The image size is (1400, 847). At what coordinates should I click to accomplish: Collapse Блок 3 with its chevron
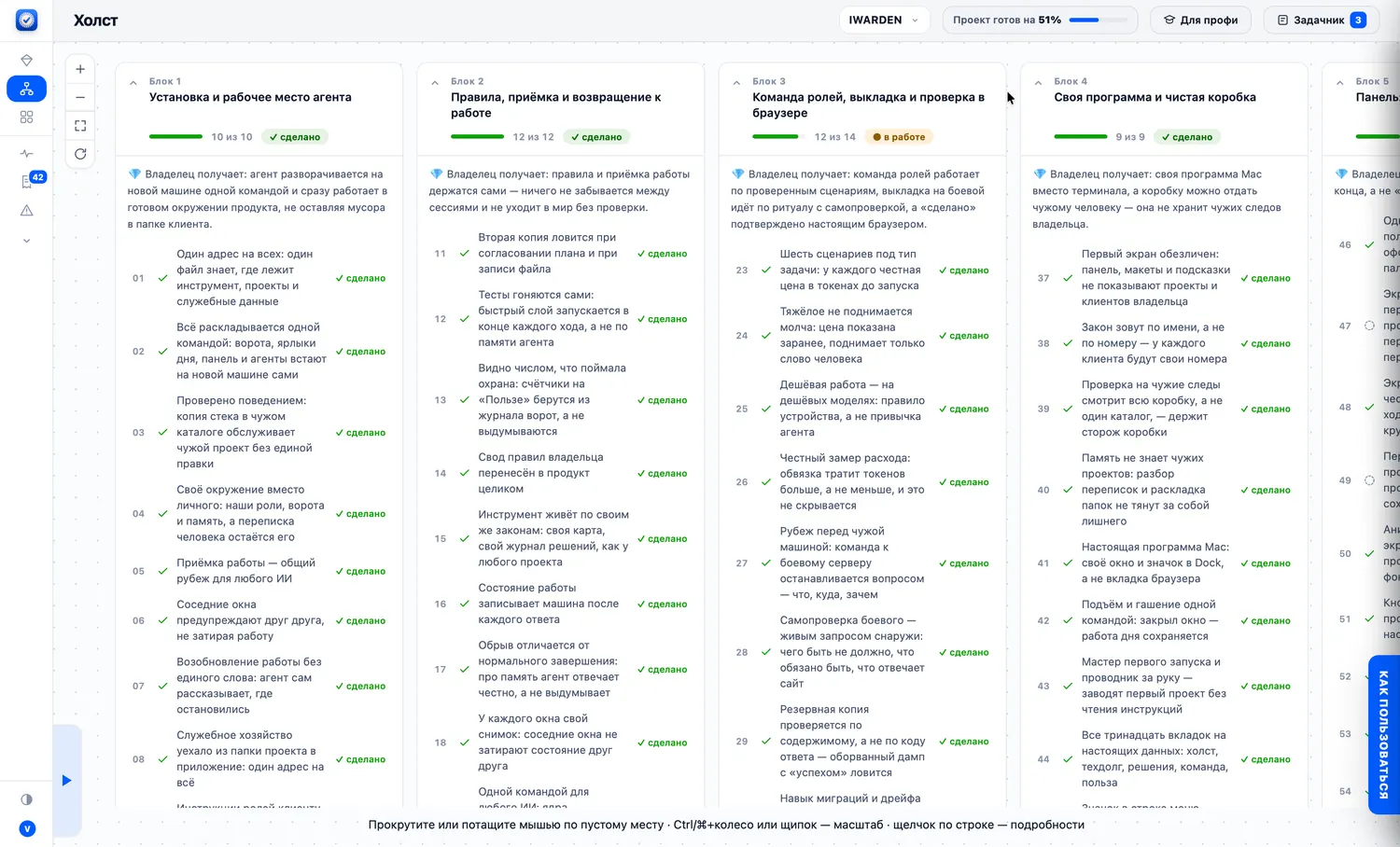736,82
